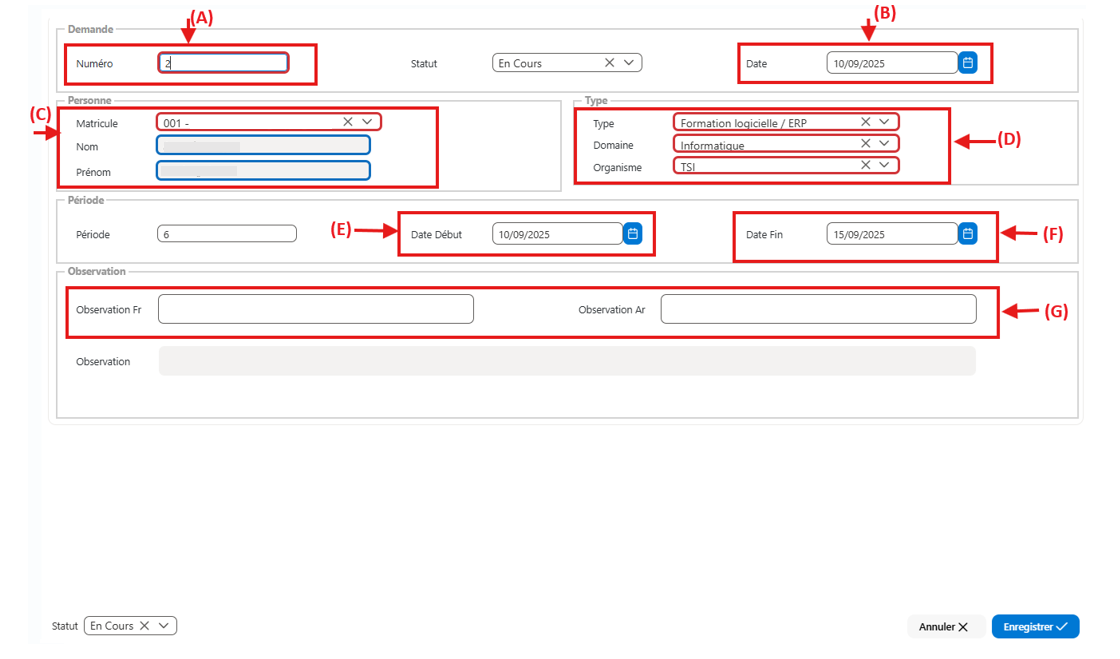Expand the Organisme dropdown list
The width and height of the screenshot is (1120, 659).
(884, 165)
